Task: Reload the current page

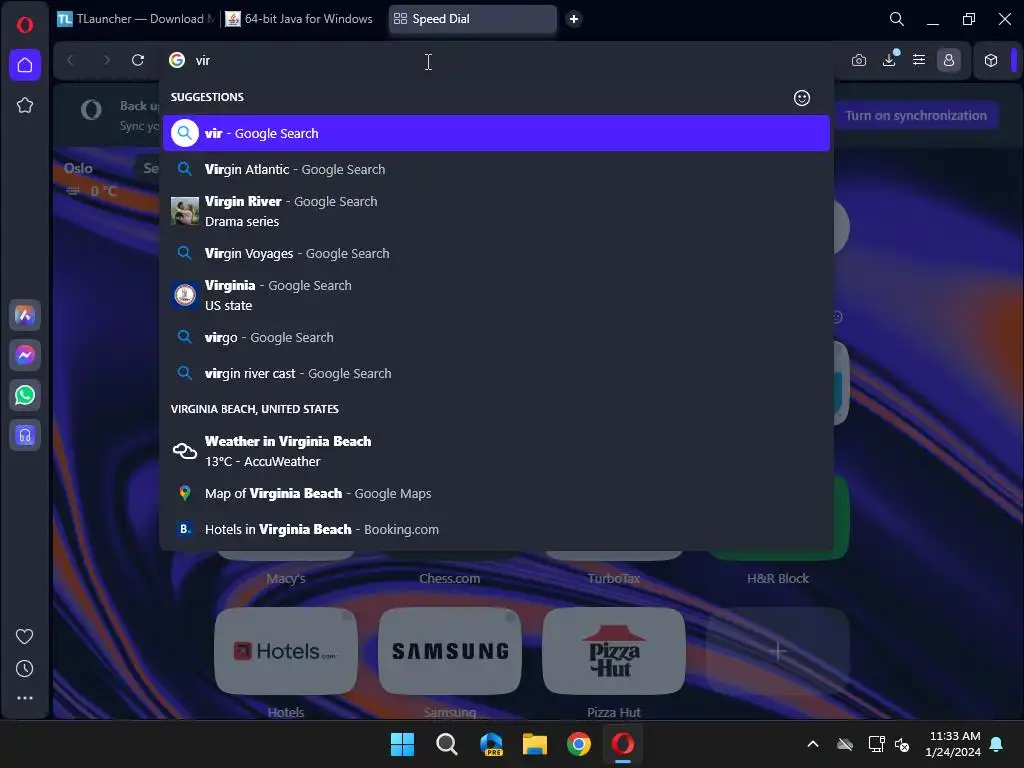Action: (x=138, y=60)
